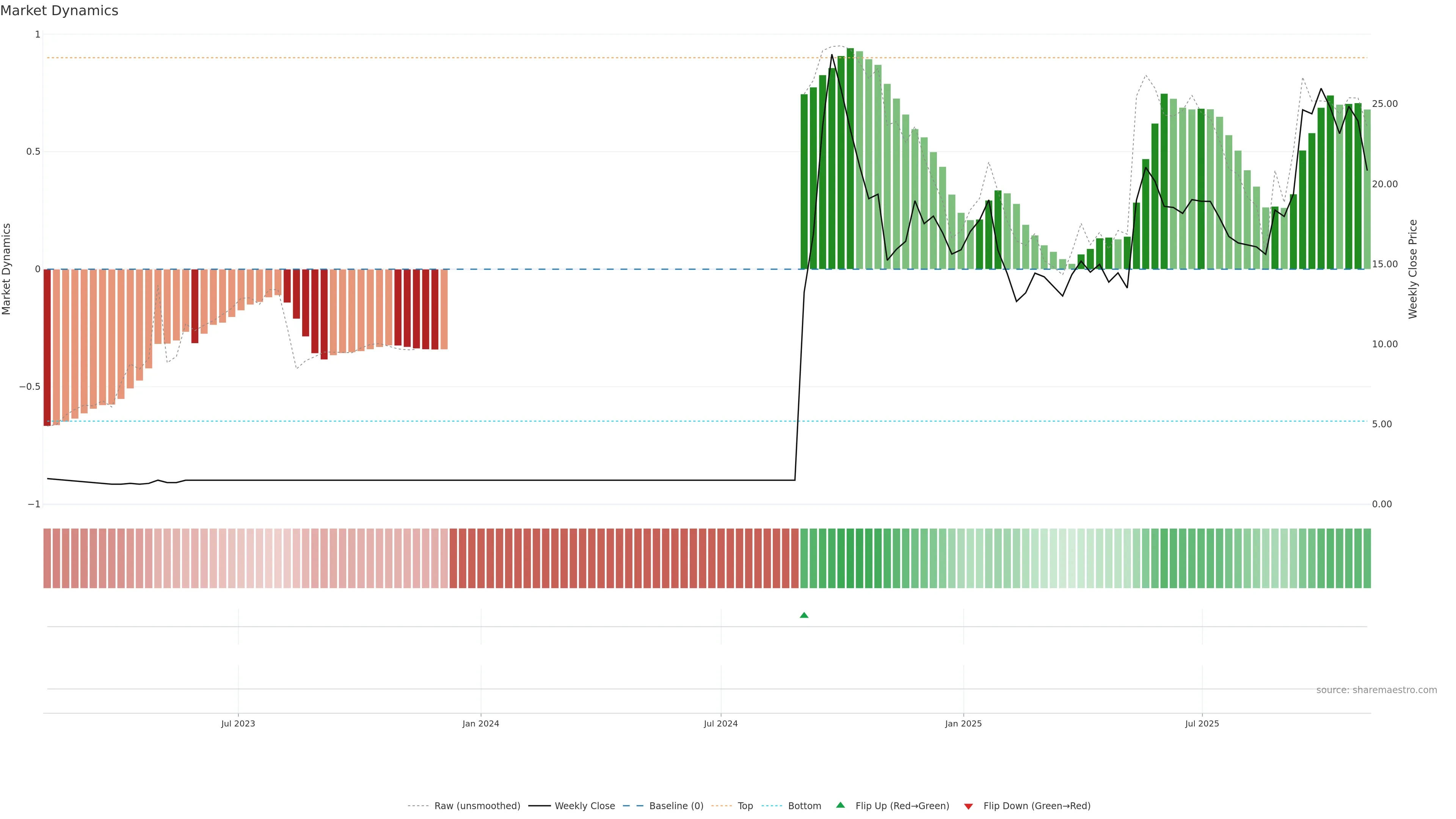1456x819 pixels.
Task: Click the solid black Weekly Close line sample
Action: (x=539, y=806)
